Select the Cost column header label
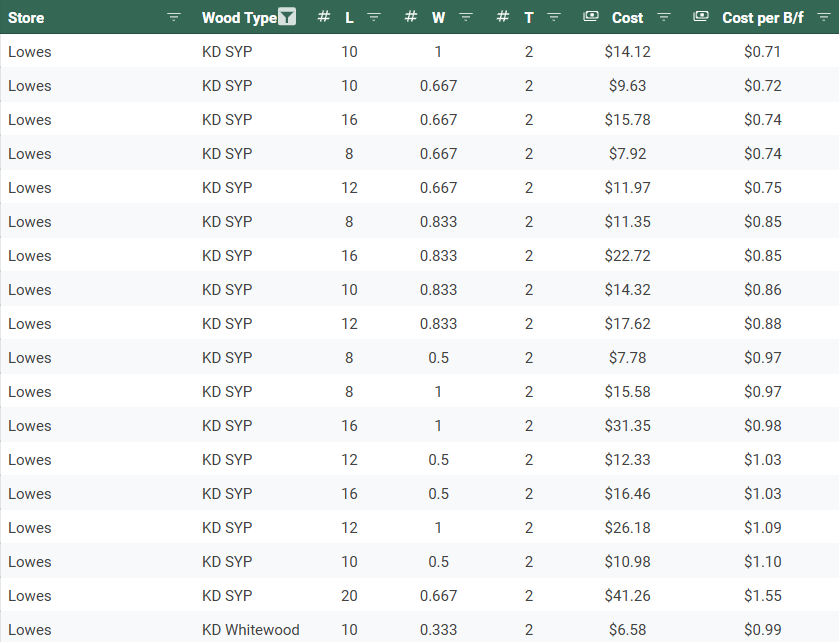 pos(628,18)
